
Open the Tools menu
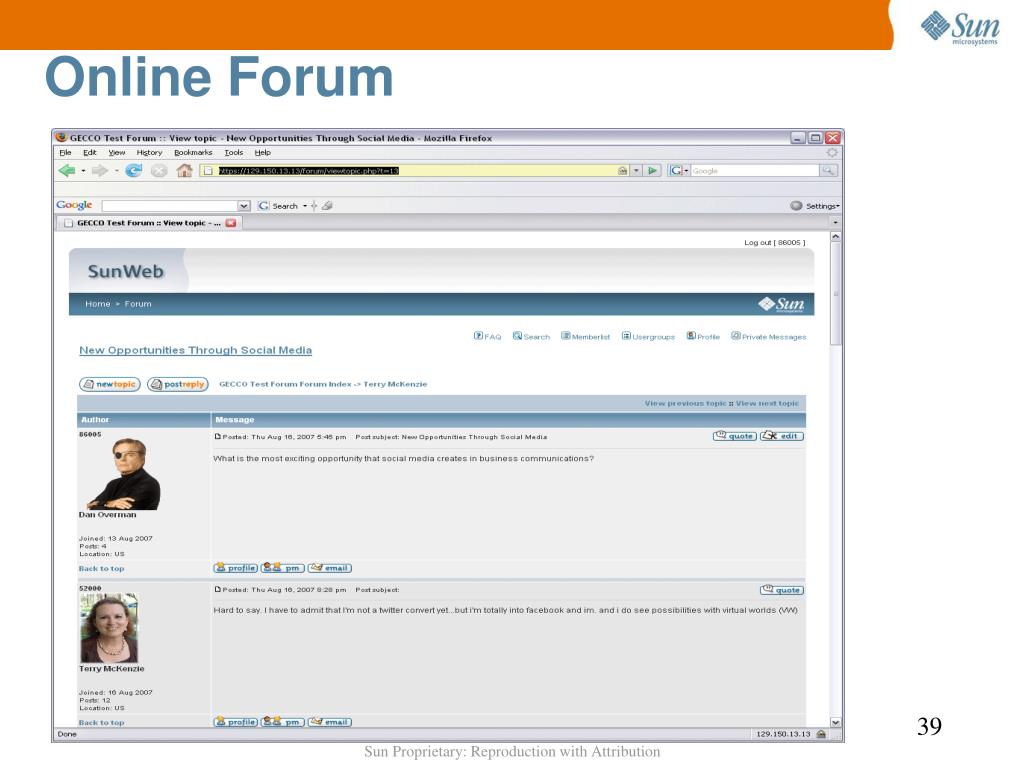tap(234, 152)
